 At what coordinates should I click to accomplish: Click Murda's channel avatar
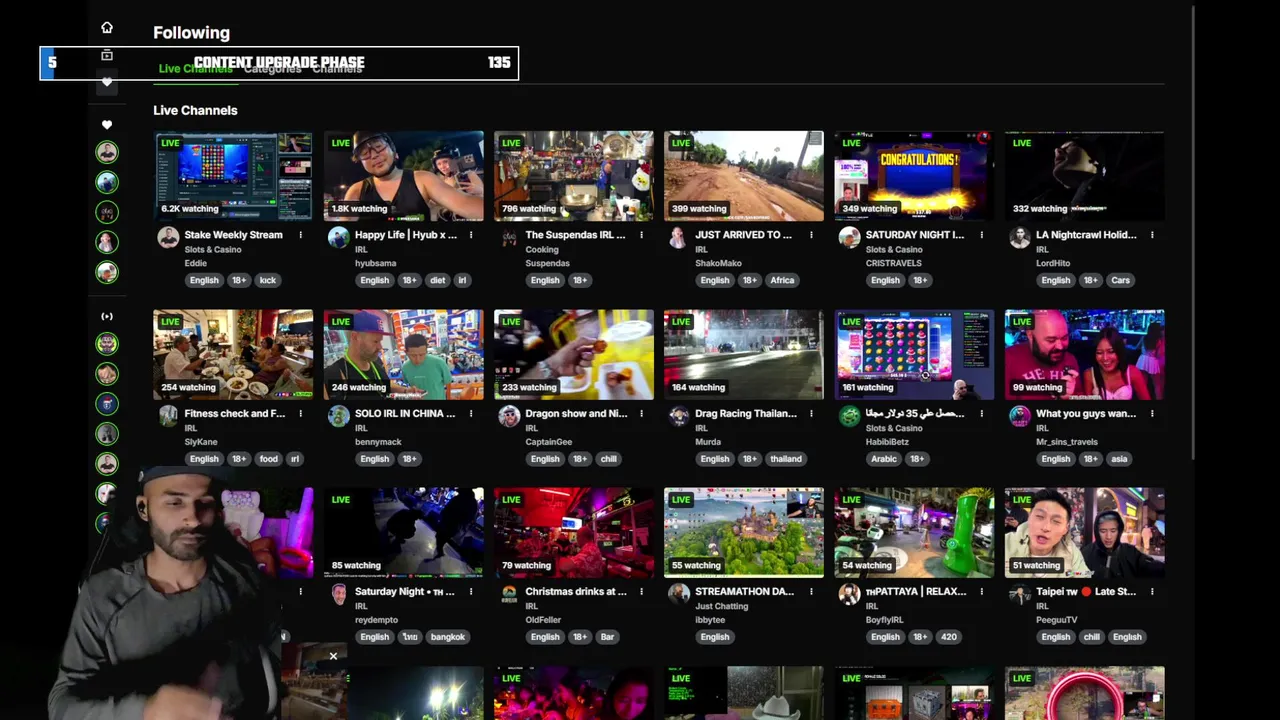679,415
